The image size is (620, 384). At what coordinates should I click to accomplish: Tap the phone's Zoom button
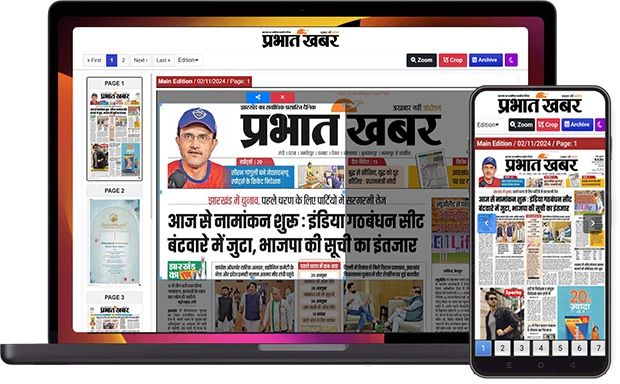coord(521,125)
